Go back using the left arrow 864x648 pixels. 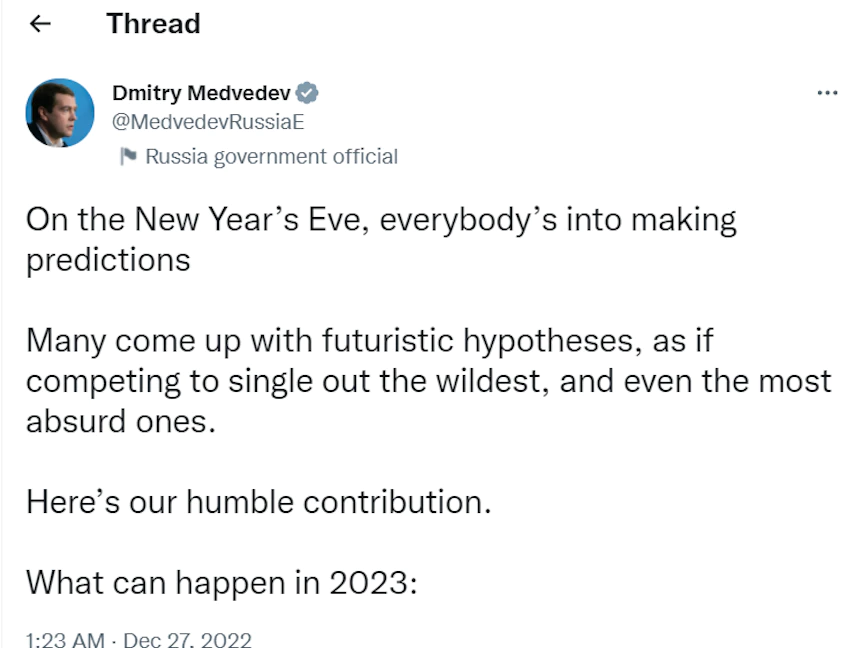click(40, 25)
